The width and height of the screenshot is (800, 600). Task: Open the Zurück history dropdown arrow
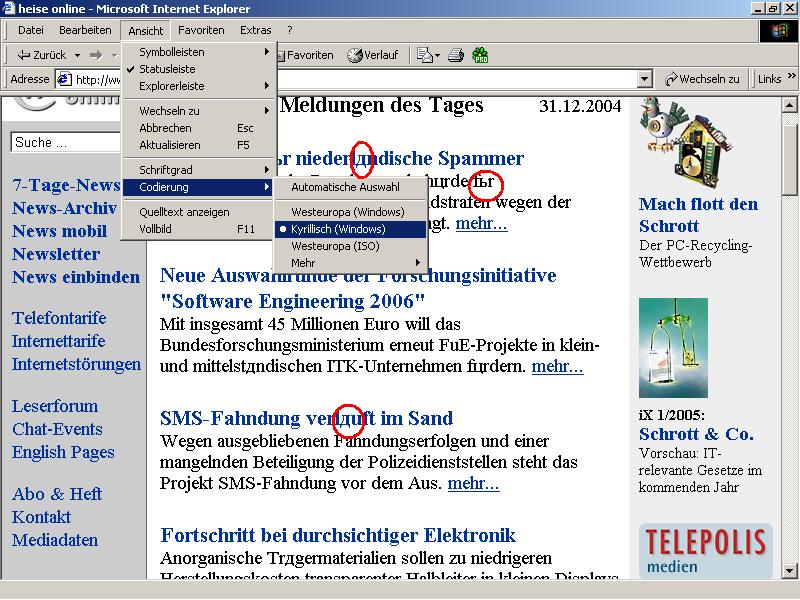(77, 55)
